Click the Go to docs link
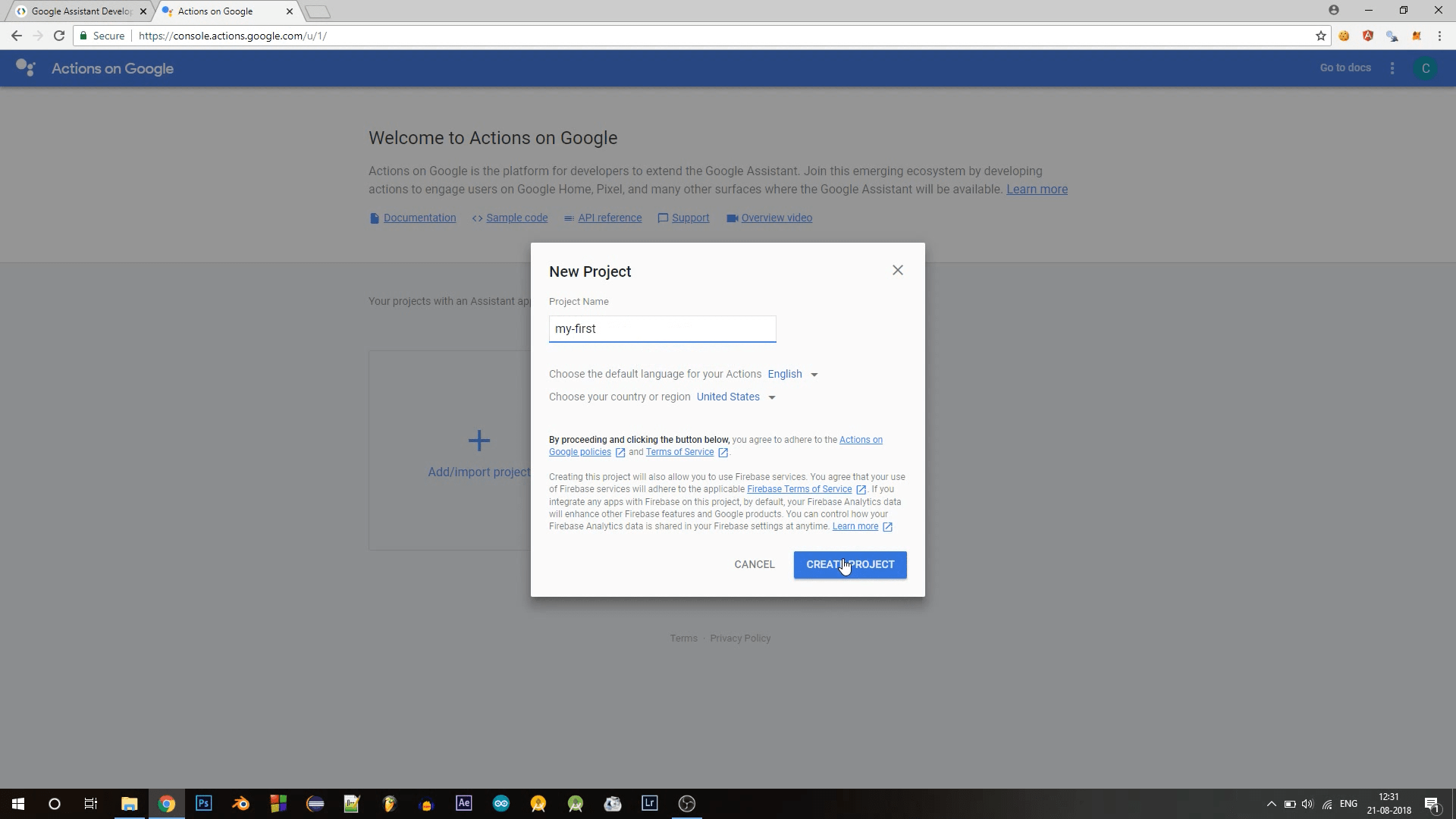This screenshot has height=819, width=1456. point(1345,67)
